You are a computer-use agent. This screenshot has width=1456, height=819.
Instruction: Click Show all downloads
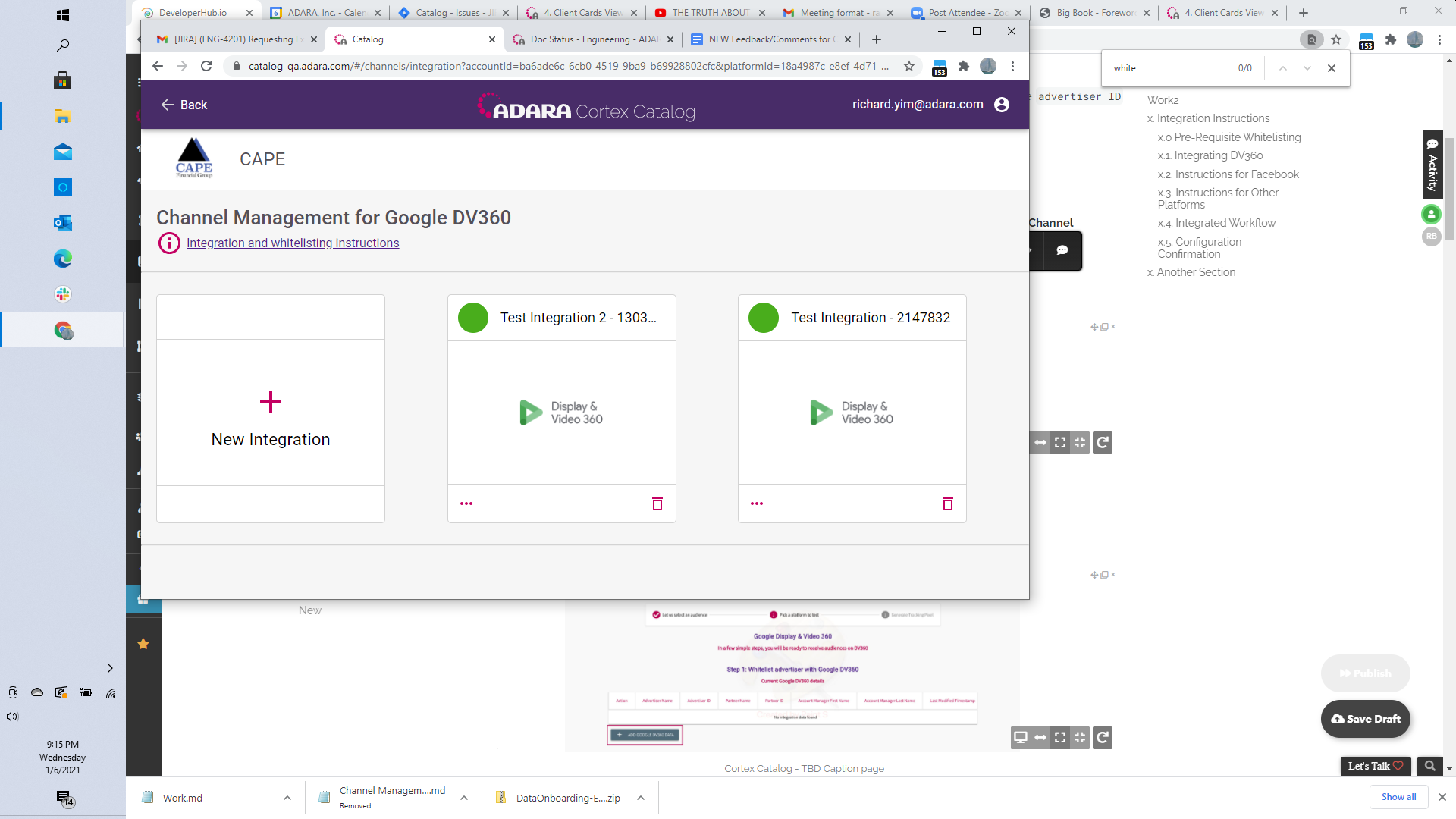(1398, 797)
